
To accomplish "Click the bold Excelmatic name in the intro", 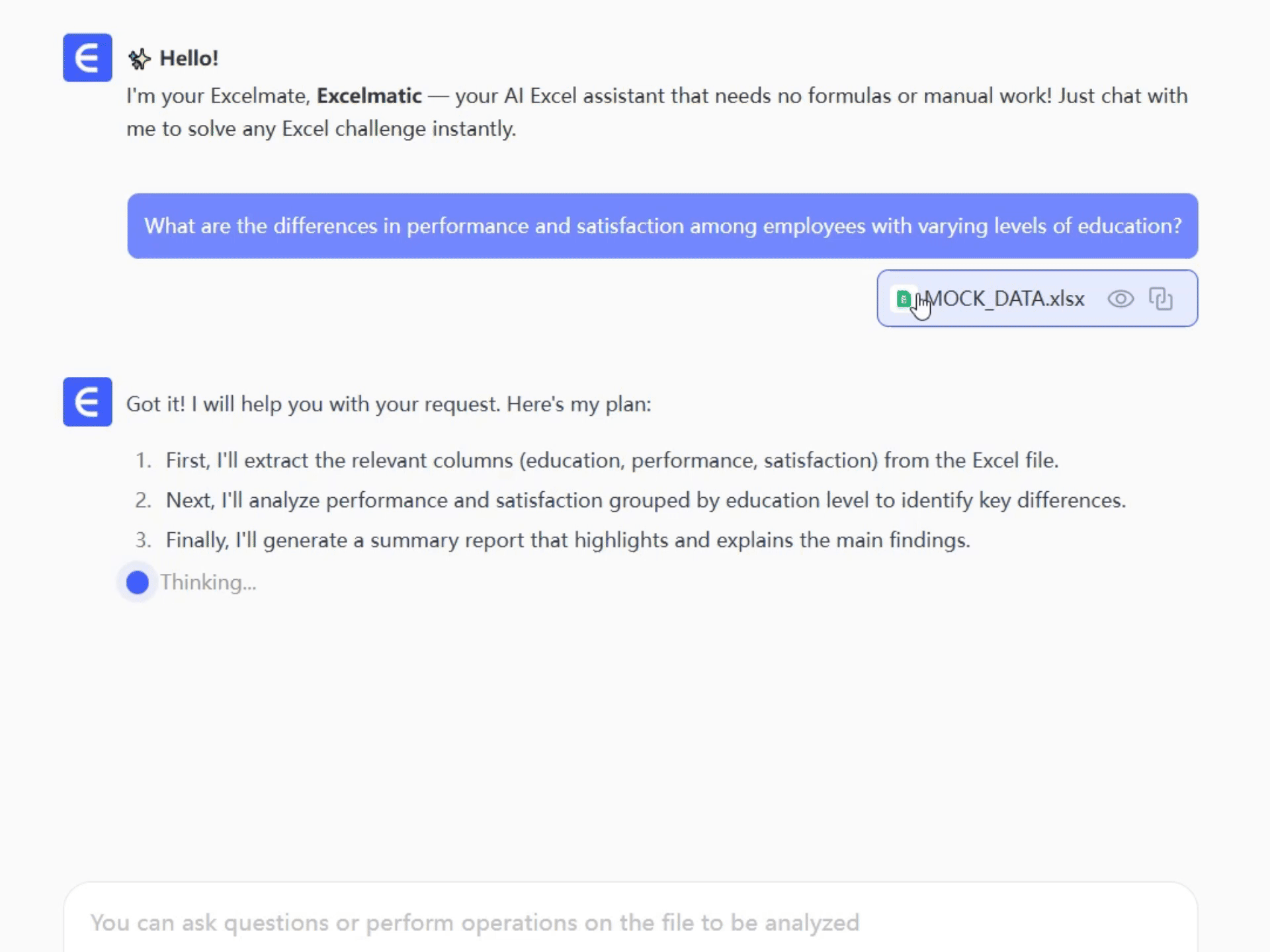I will (x=369, y=97).
